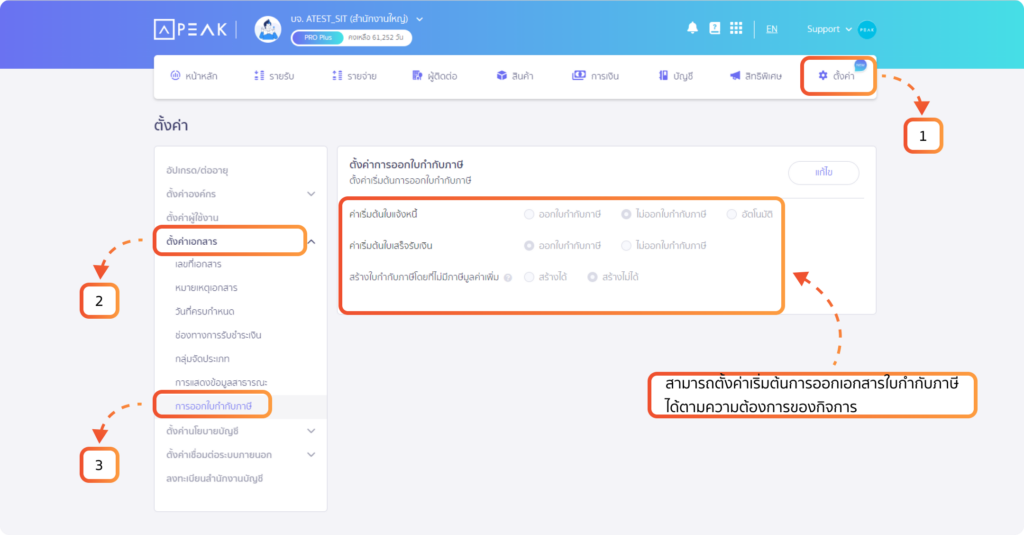Viewport: 1024px width, 535px height.
Task: Click the PEAK logo
Action: pos(191,29)
